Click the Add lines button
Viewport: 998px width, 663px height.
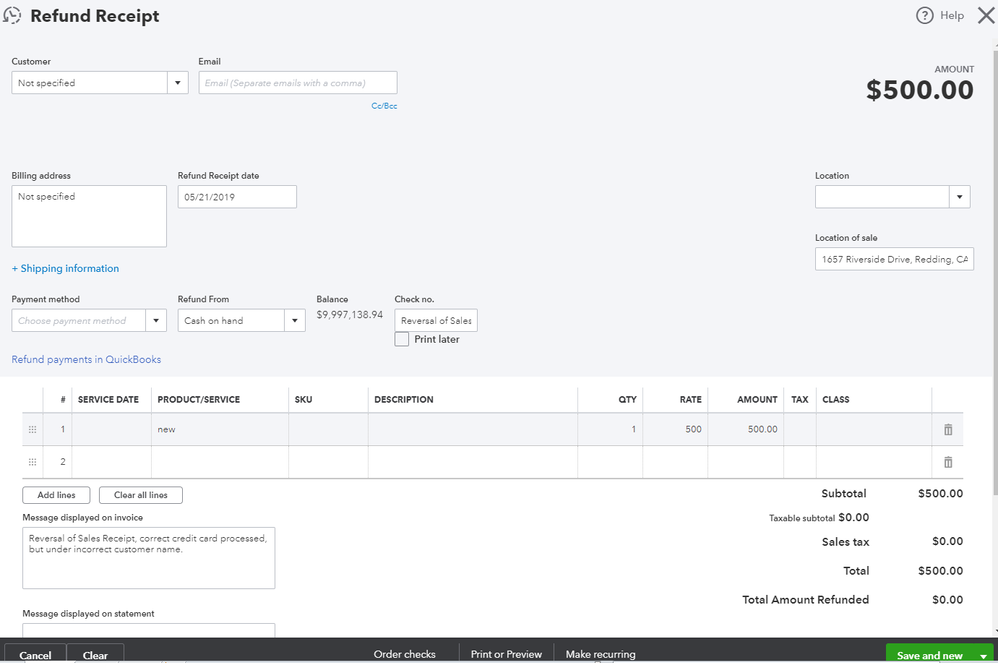point(56,495)
